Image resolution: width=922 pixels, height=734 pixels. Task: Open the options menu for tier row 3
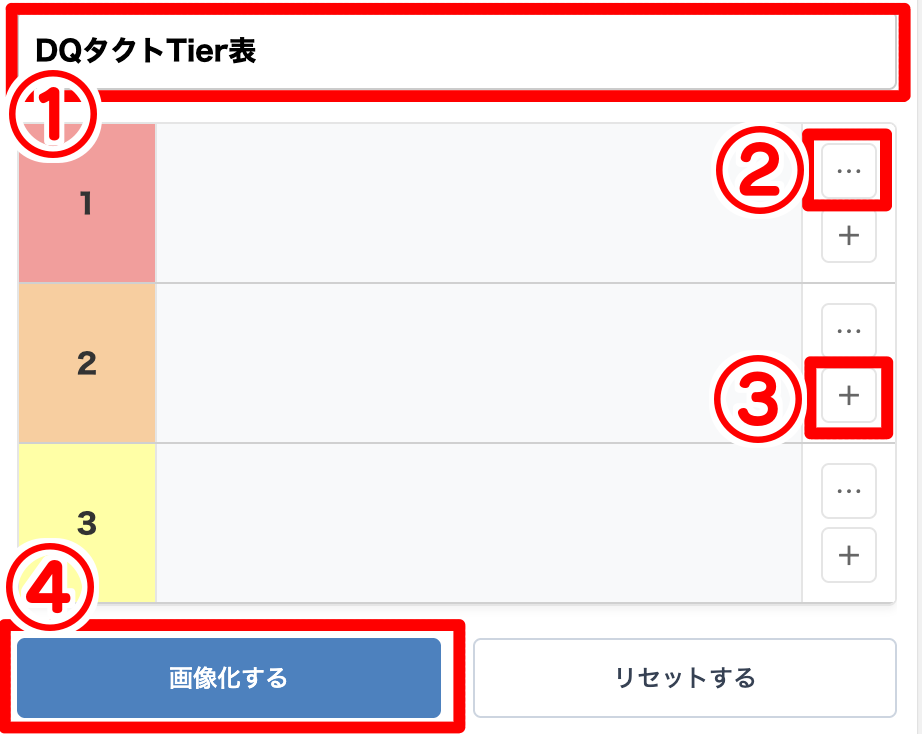pyautogui.click(x=847, y=490)
